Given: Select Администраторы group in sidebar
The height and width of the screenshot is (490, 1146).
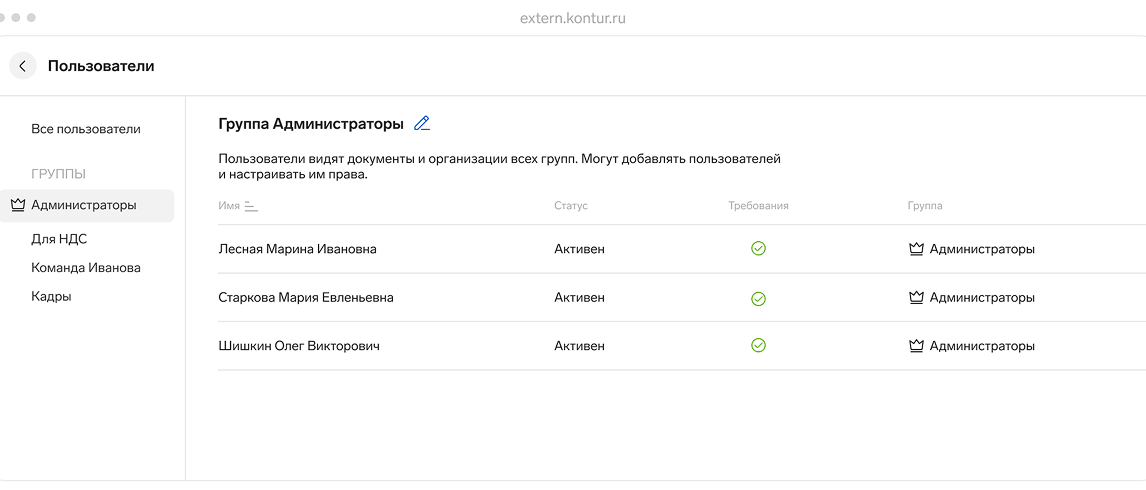Looking at the screenshot, I should point(87,206).
